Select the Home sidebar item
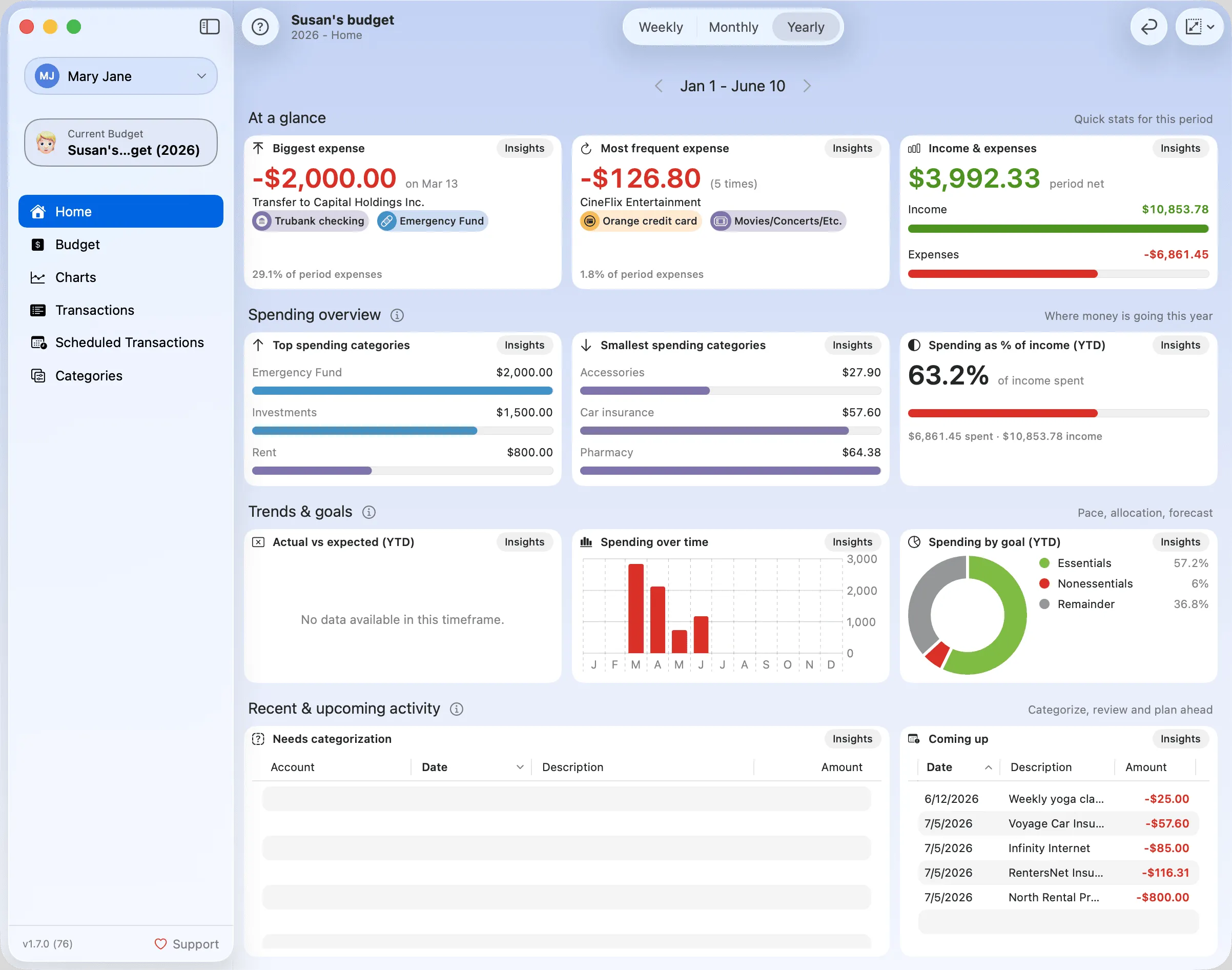This screenshot has width=1232, height=970. 121,211
